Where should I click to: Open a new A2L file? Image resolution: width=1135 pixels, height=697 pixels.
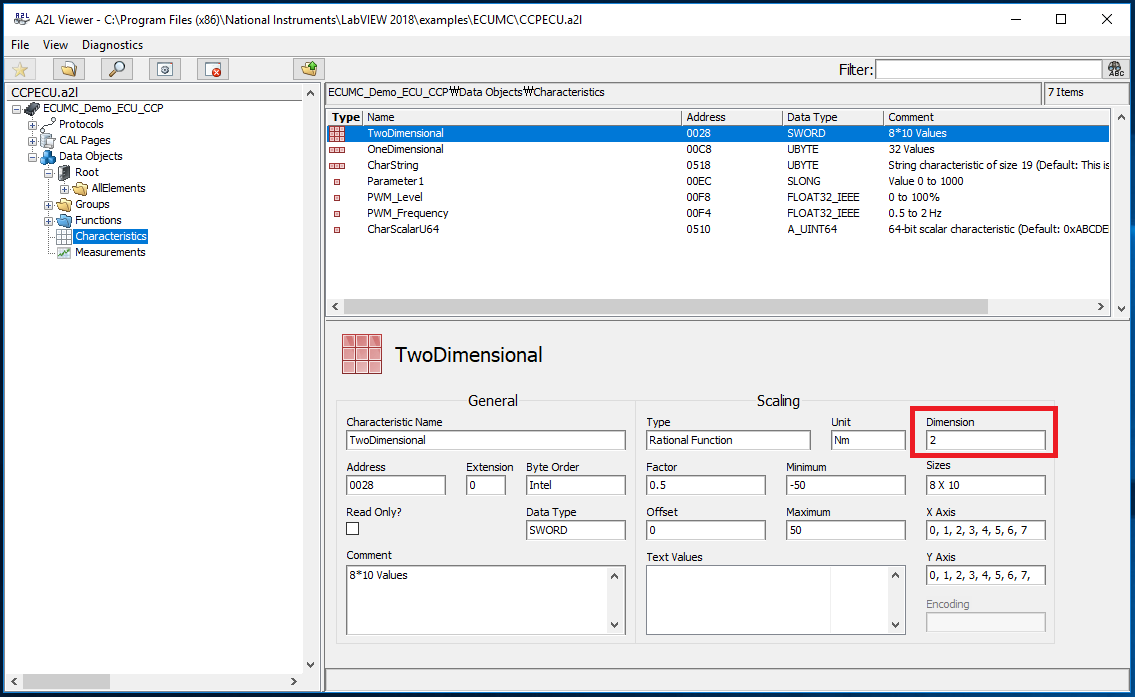pyautogui.click(x=68, y=69)
